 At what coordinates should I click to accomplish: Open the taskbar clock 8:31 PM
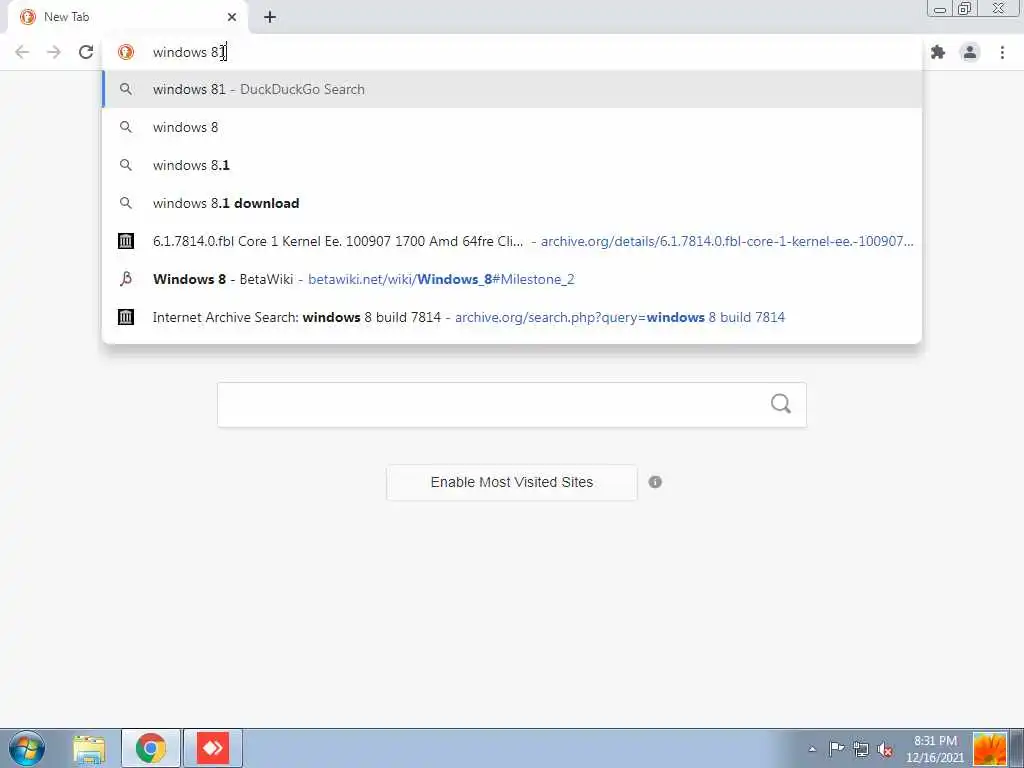click(935, 749)
